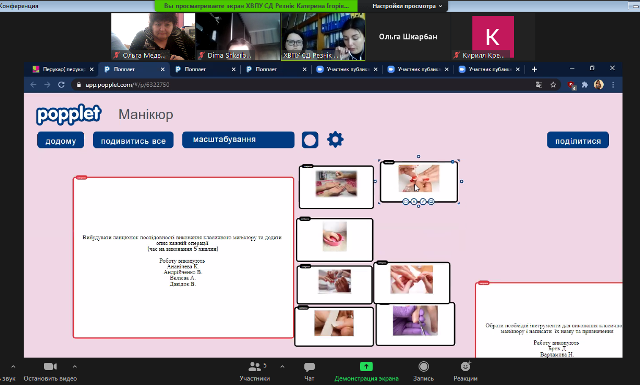Click подивитись все button
The height and width of the screenshot is (385, 640).
[x=133, y=140]
